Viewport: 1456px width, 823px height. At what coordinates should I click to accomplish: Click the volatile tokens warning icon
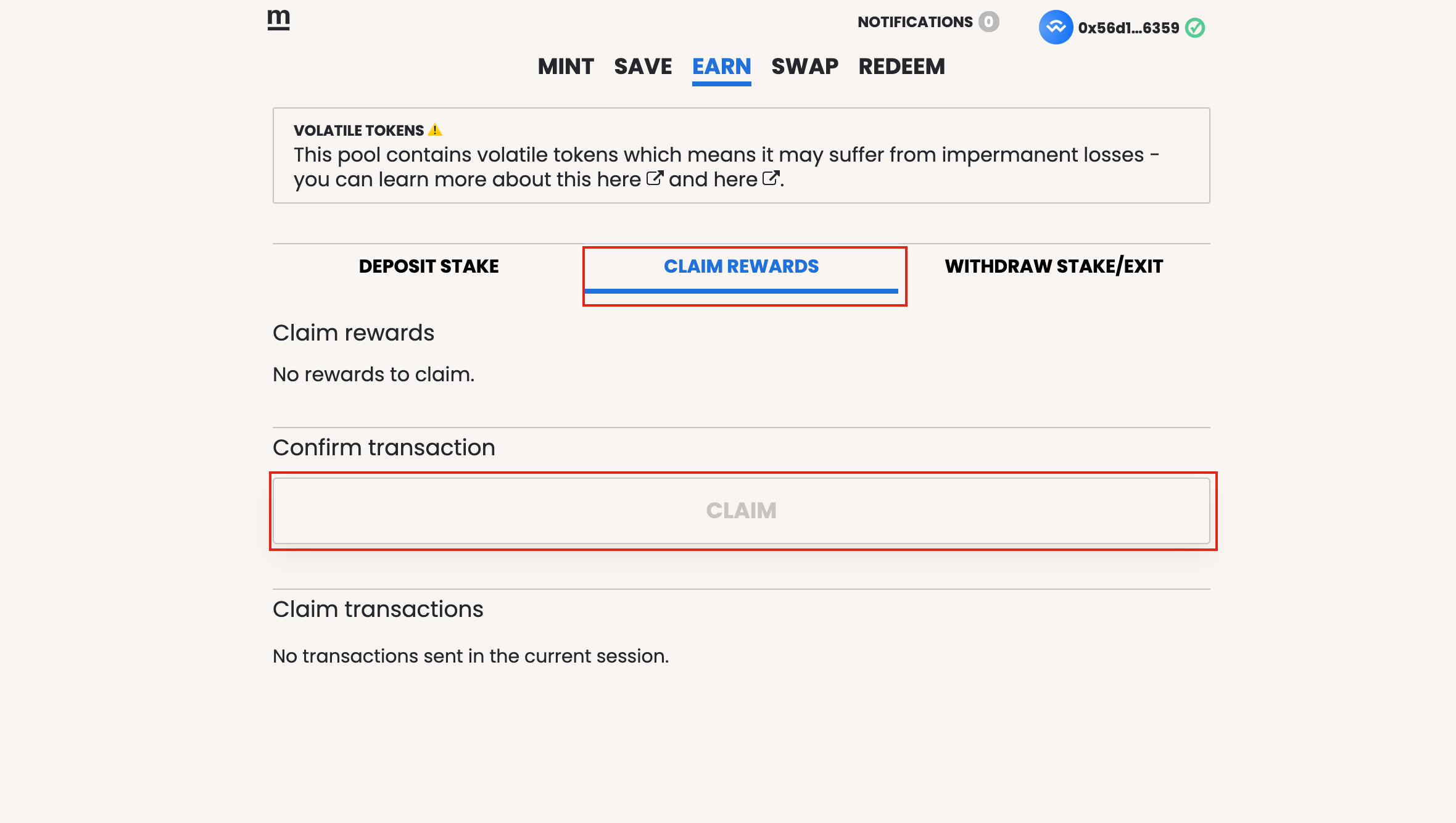435,130
